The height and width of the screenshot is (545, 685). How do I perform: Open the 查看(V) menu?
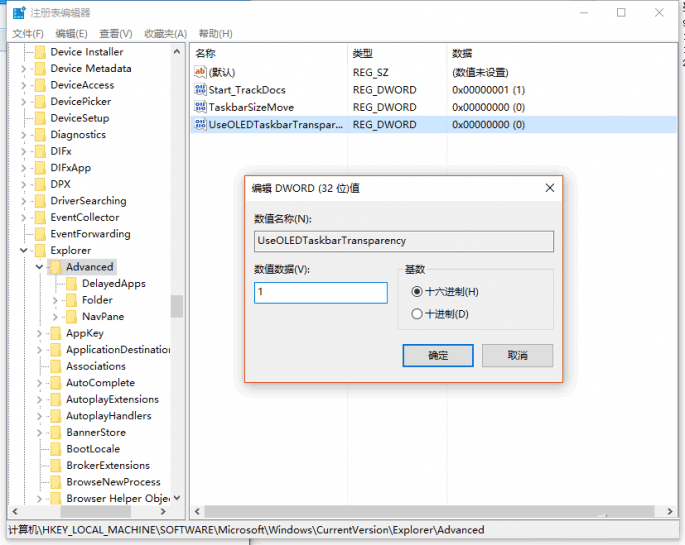pyautogui.click(x=116, y=34)
